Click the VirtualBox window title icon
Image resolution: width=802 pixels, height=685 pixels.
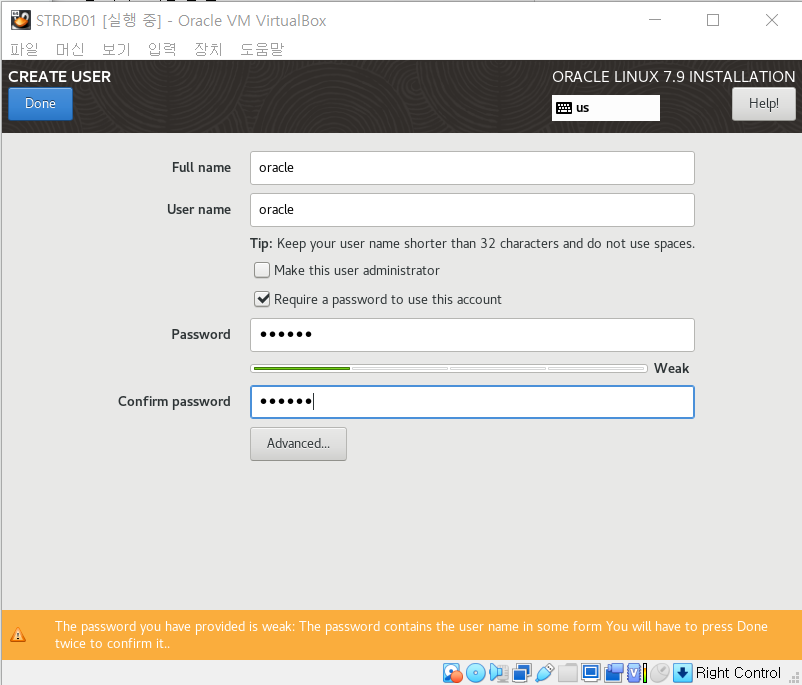(x=20, y=20)
